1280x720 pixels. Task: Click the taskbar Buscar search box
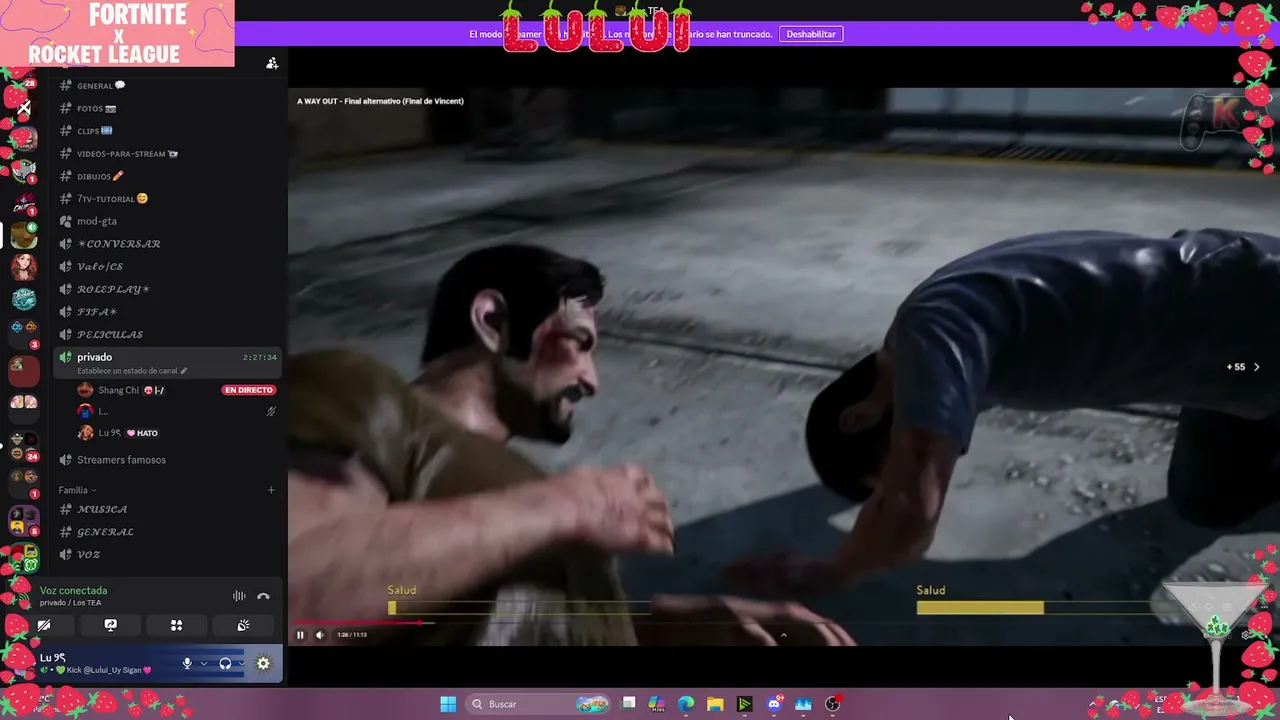(x=540, y=704)
